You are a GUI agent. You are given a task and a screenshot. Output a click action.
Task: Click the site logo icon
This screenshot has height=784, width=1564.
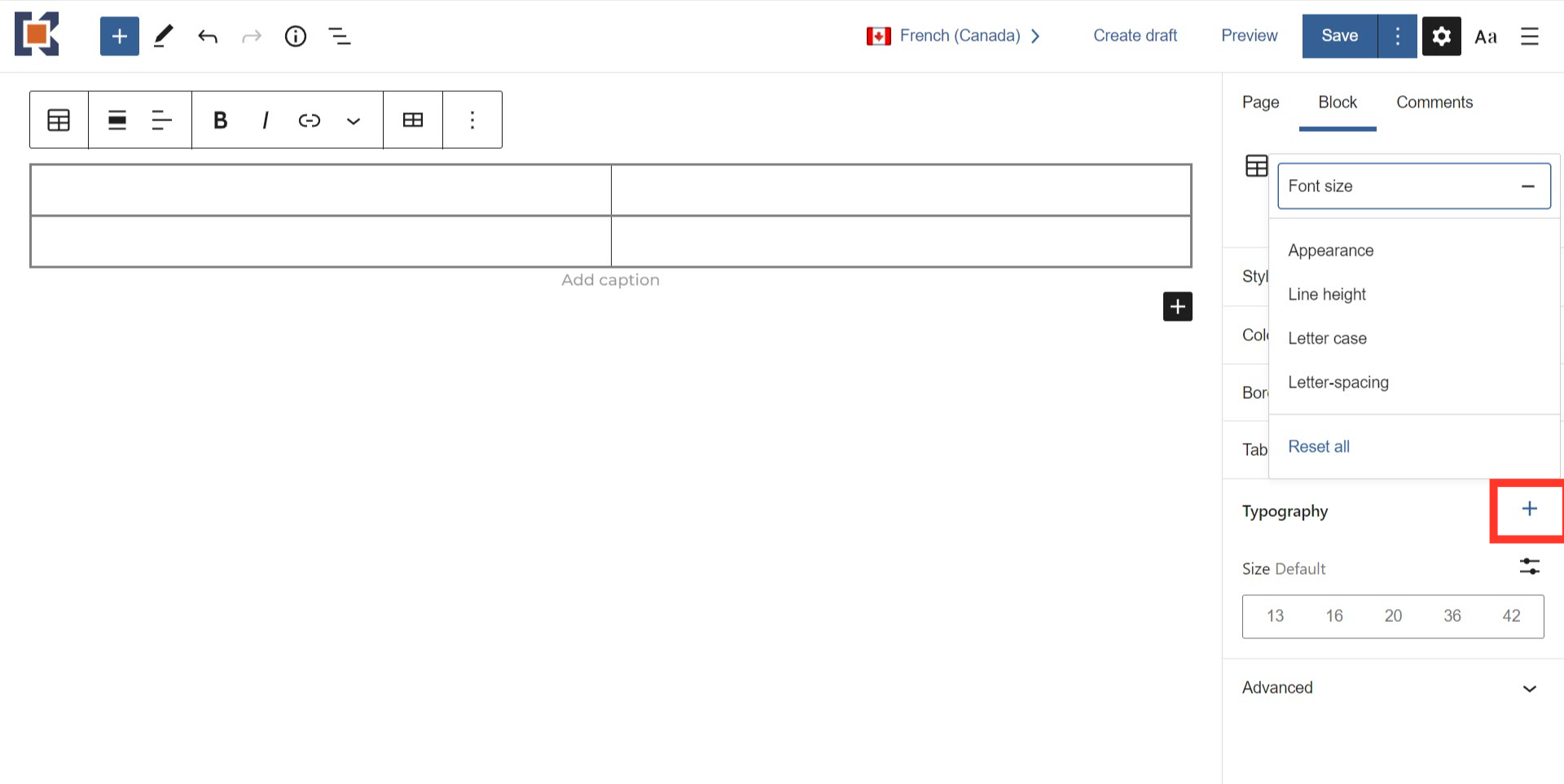click(x=37, y=34)
